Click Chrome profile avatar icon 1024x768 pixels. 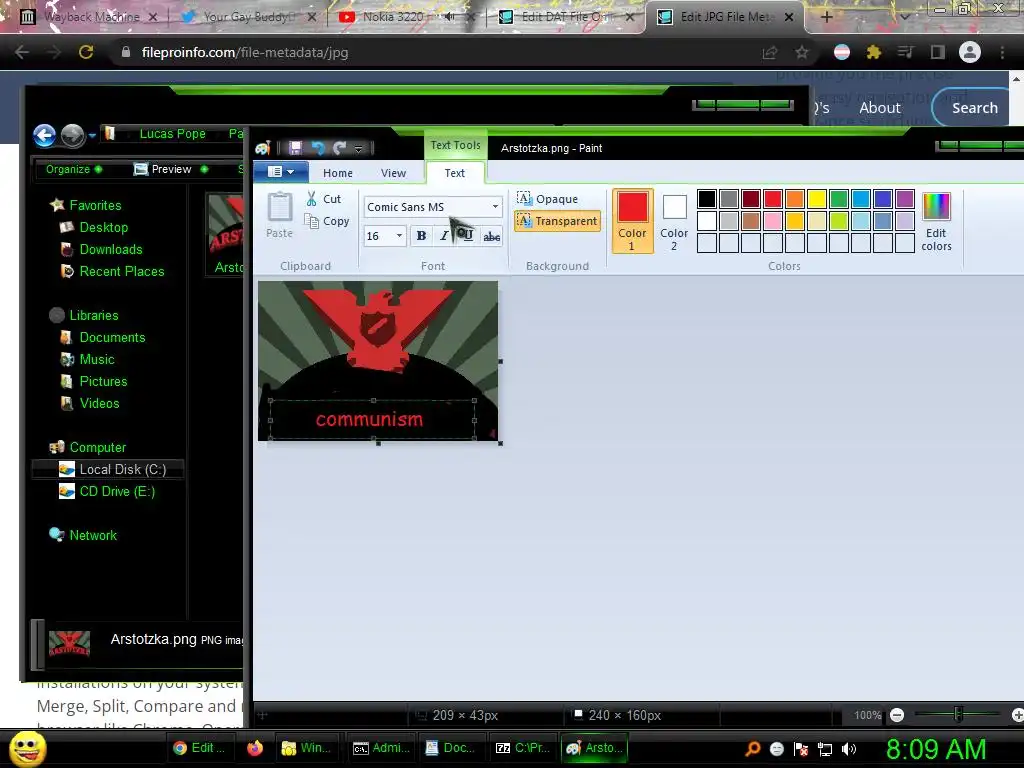tap(969, 52)
